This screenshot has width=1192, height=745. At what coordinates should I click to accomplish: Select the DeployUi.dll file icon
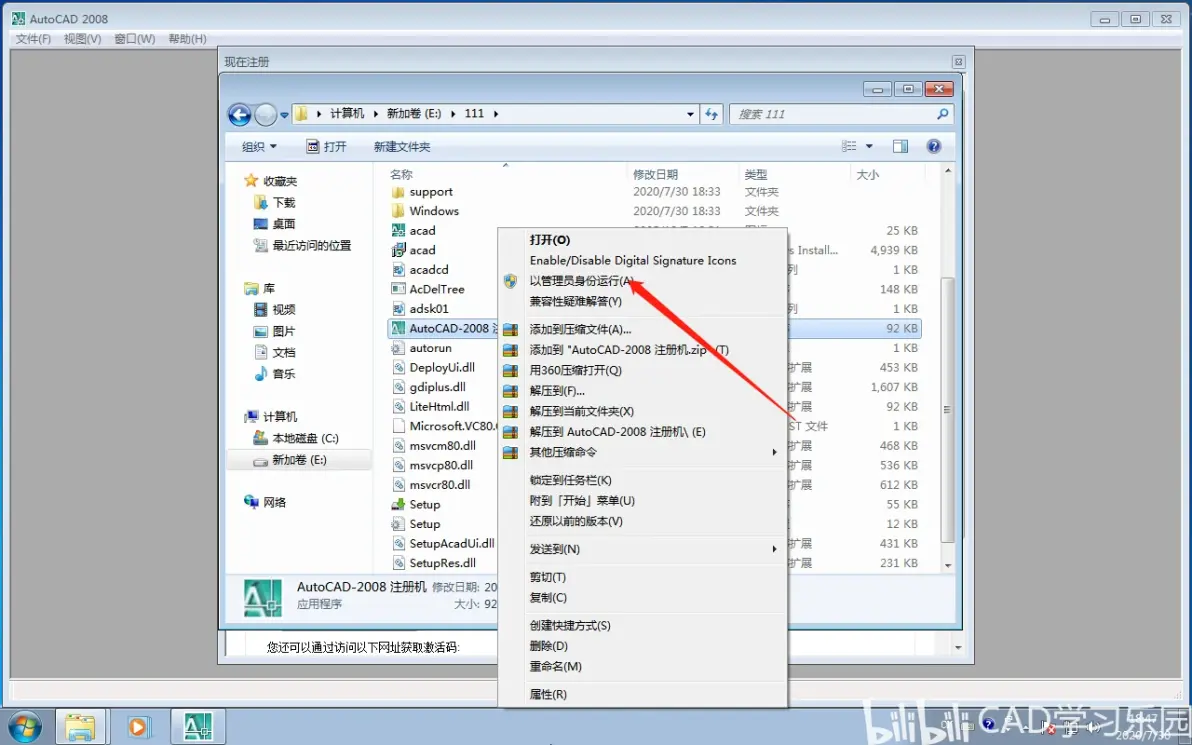click(398, 367)
